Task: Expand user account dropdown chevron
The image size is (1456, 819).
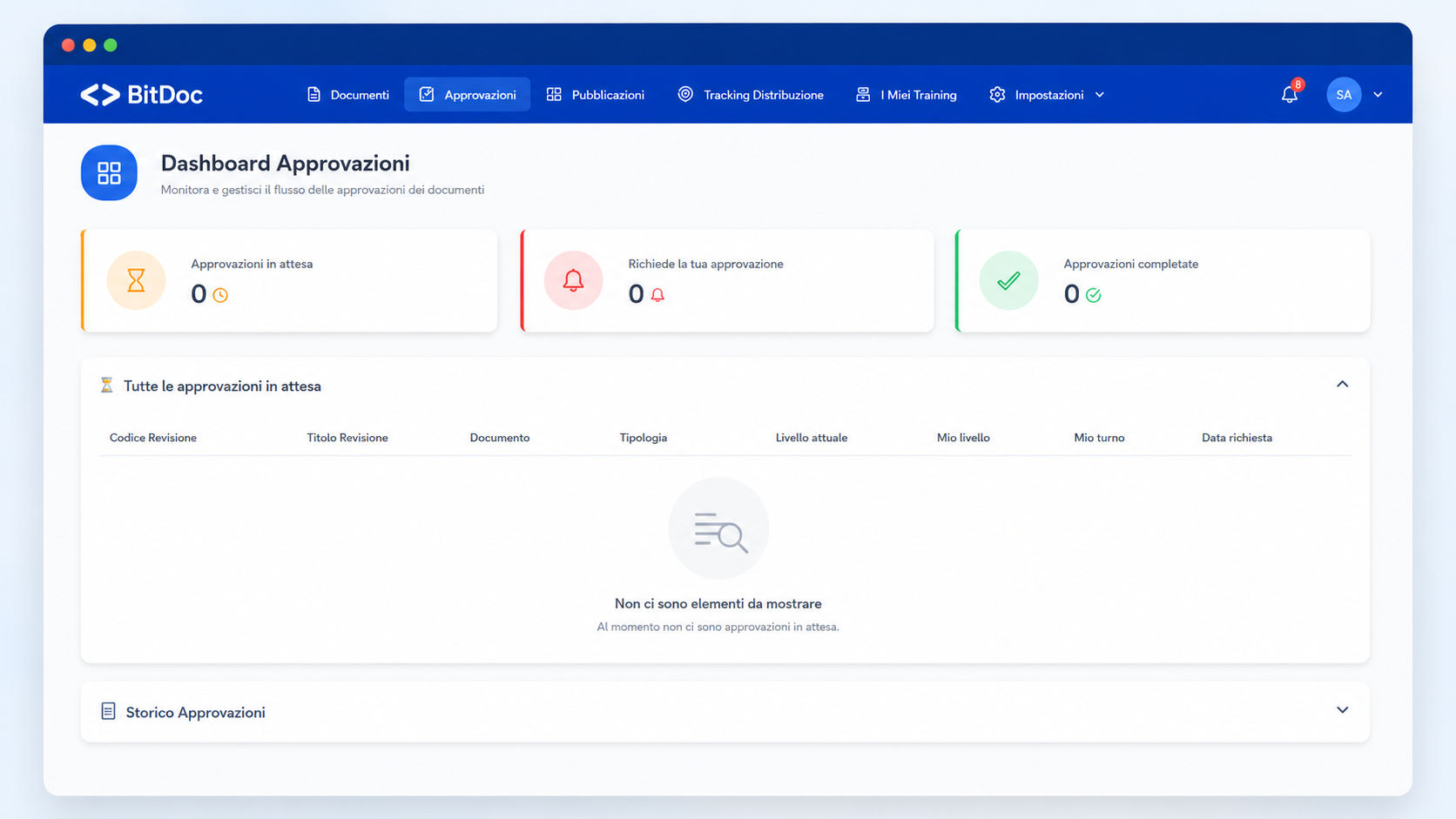Action: pyautogui.click(x=1378, y=94)
